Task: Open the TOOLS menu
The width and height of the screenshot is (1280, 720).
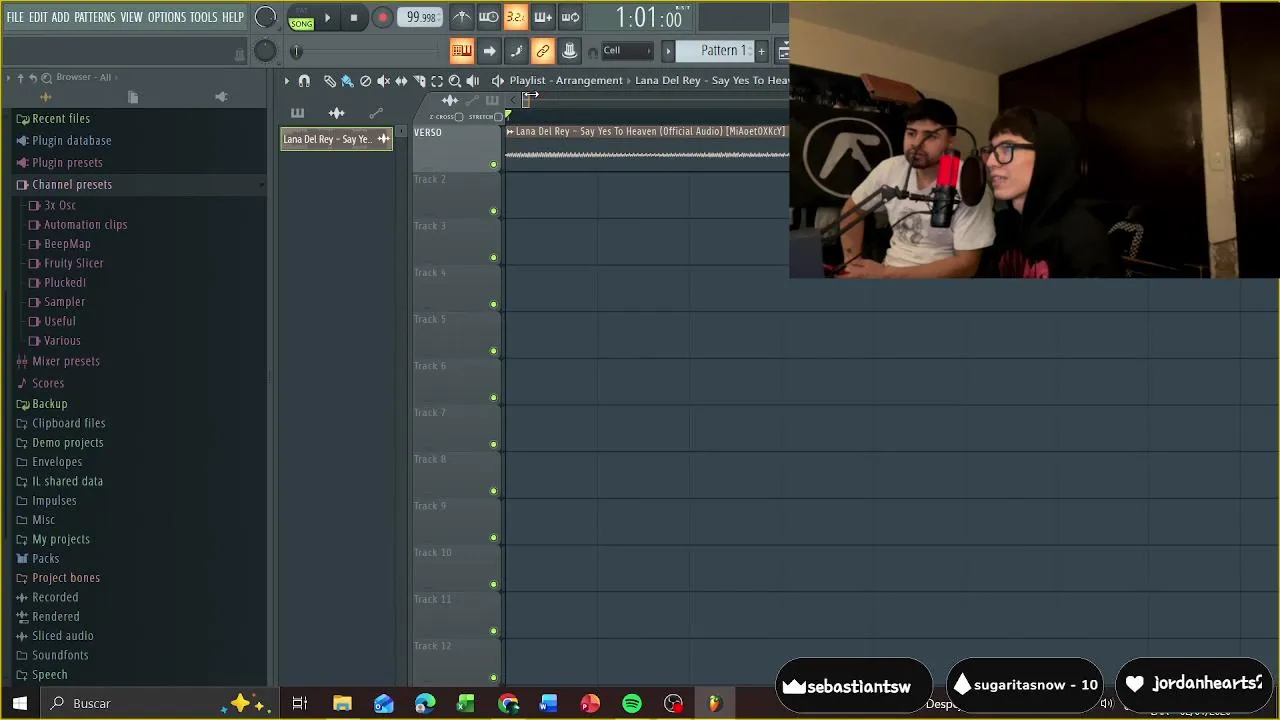Action: click(x=204, y=18)
